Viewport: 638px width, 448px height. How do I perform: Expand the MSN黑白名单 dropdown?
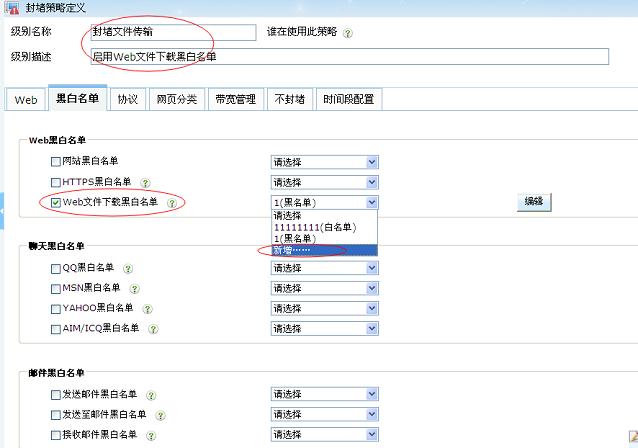(x=324, y=288)
